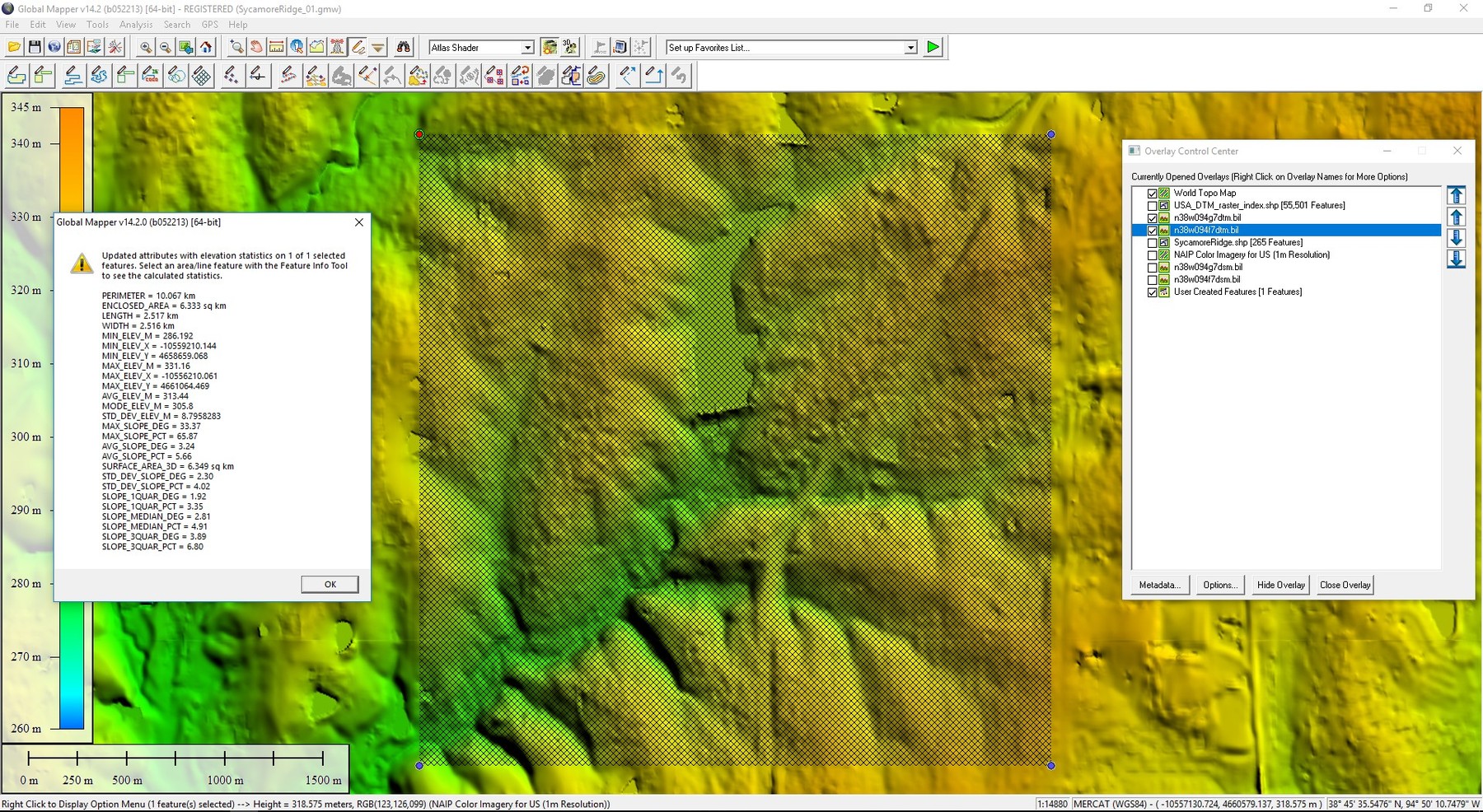Open the Analysis menu
The width and height of the screenshot is (1483, 812).
136,25
